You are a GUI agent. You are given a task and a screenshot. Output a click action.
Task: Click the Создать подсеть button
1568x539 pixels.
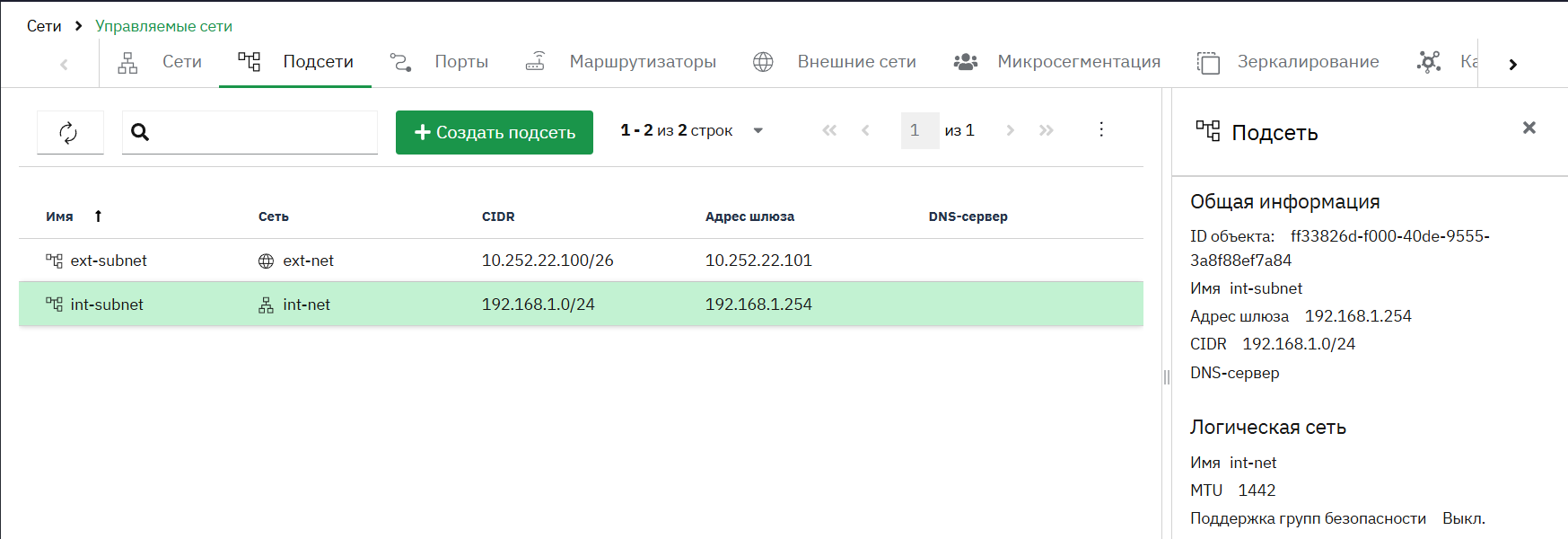pyautogui.click(x=495, y=132)
